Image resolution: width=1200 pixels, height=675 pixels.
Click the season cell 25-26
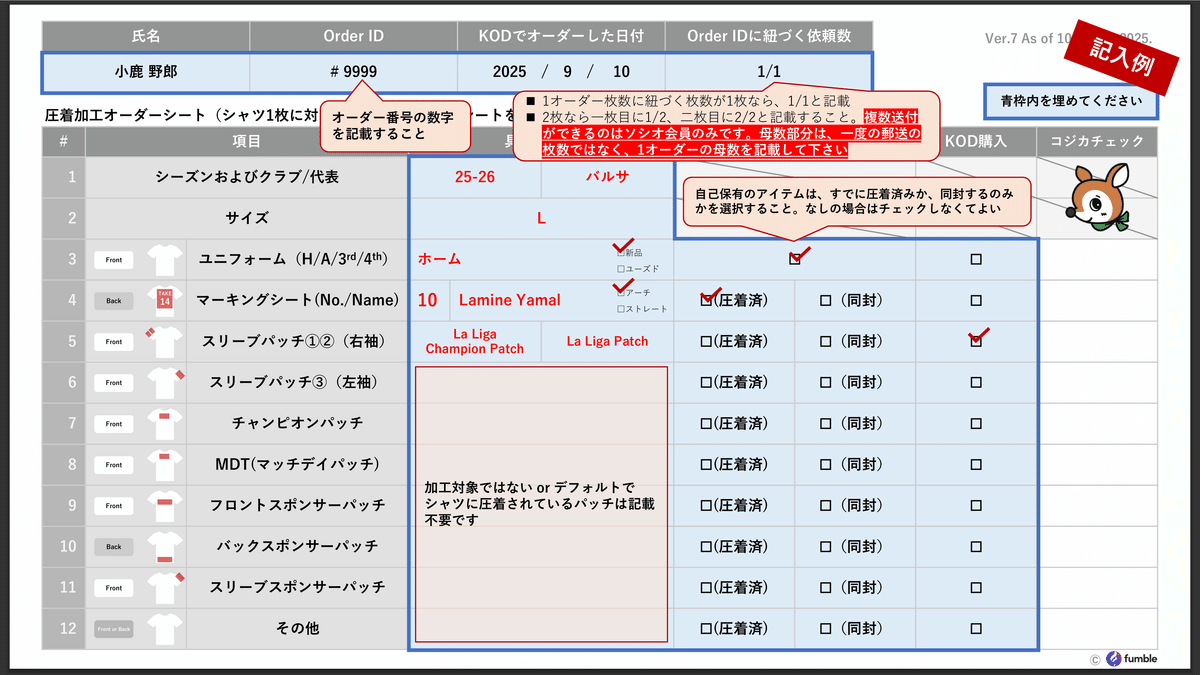[x=475, y=177]
